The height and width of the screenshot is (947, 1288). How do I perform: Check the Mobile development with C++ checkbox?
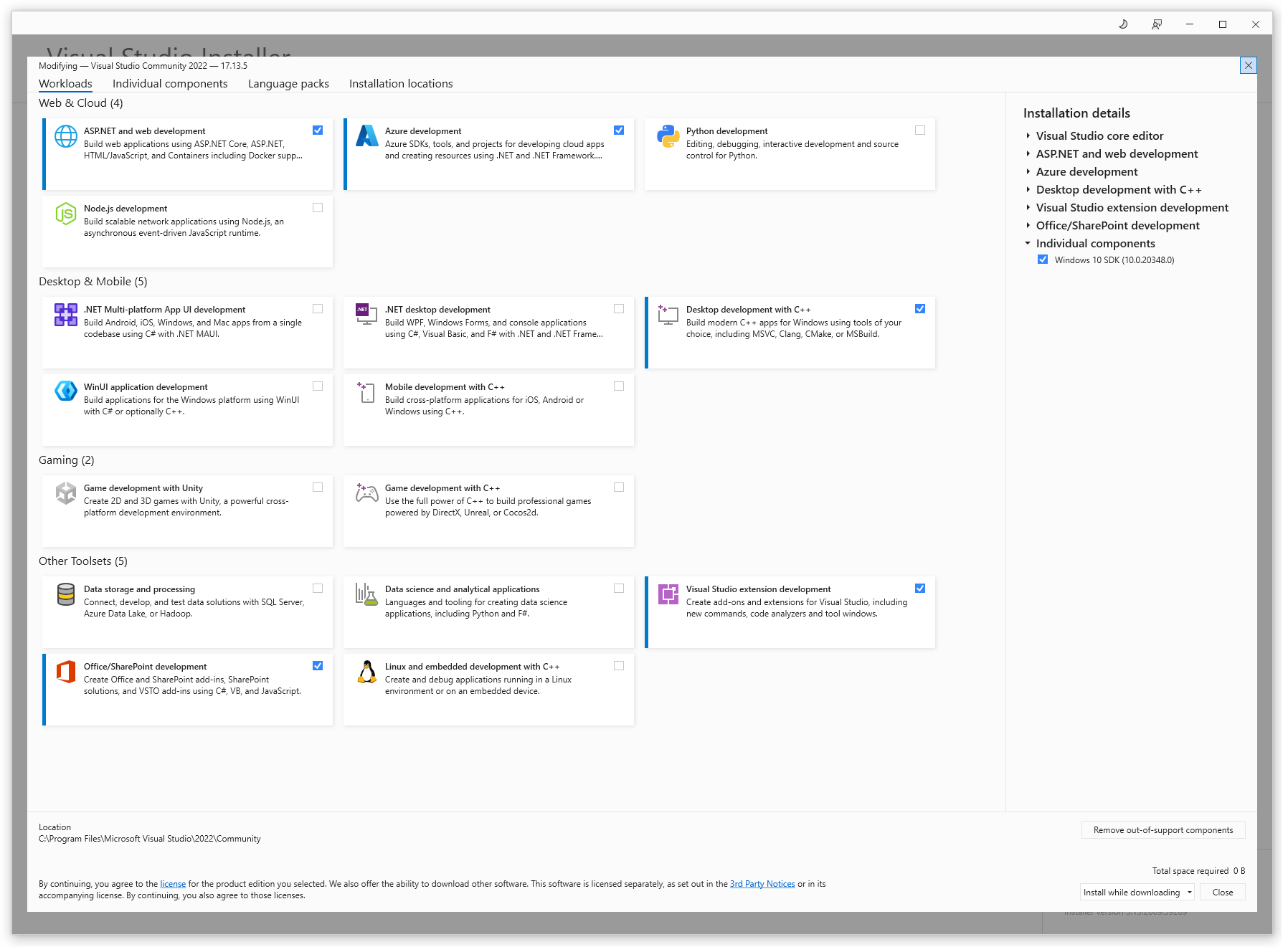point(619,386)
